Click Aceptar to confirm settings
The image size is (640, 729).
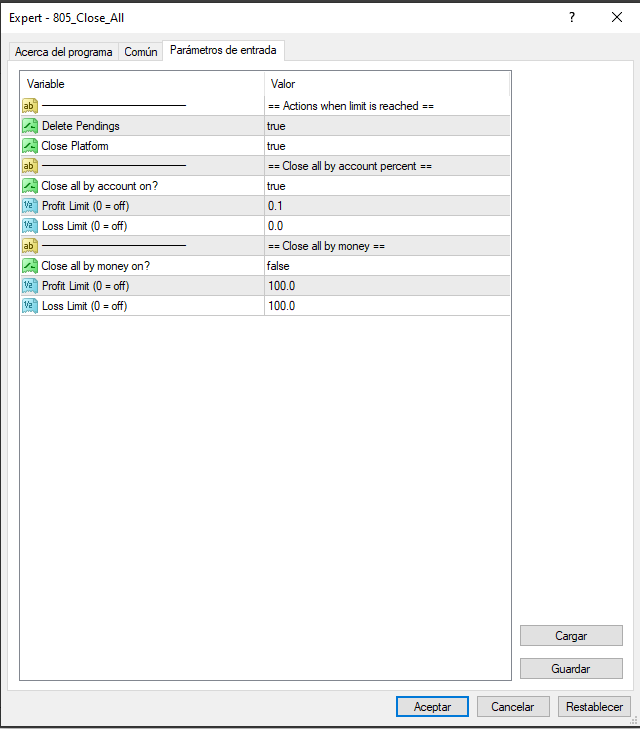coord(432,707)
